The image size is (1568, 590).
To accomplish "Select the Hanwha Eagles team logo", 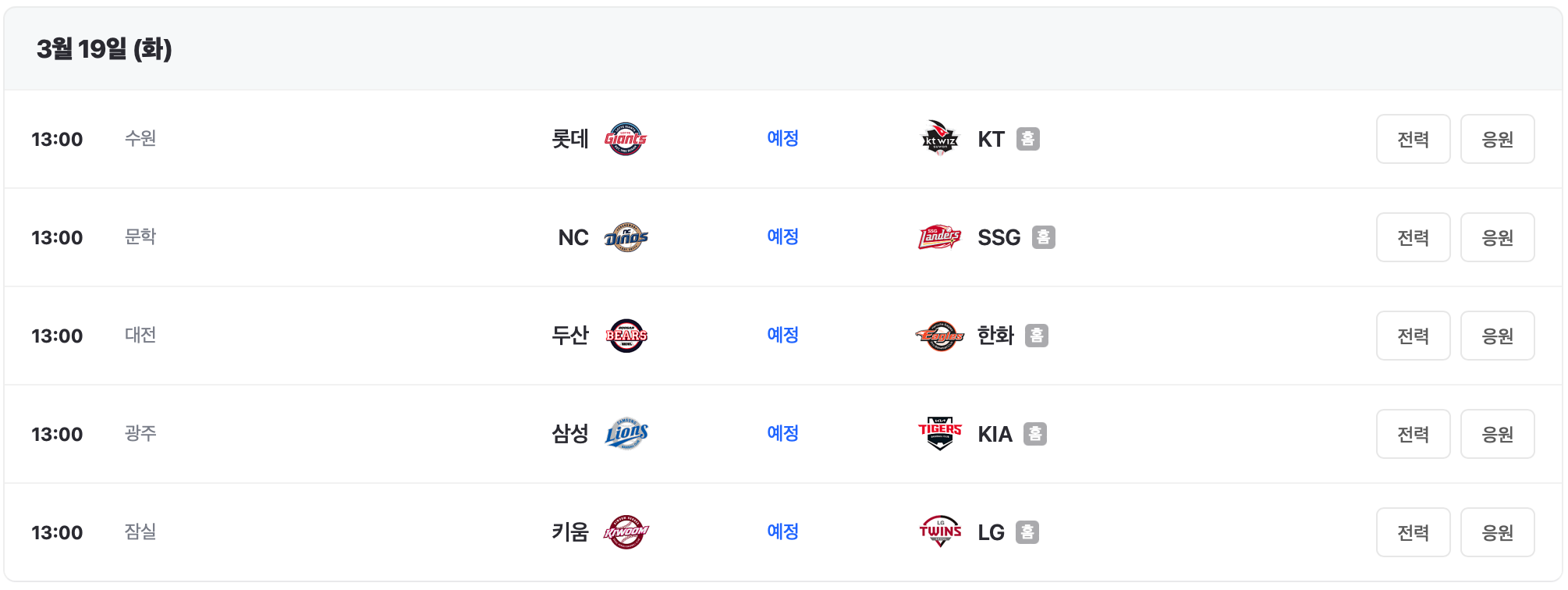I will (938, 335).
